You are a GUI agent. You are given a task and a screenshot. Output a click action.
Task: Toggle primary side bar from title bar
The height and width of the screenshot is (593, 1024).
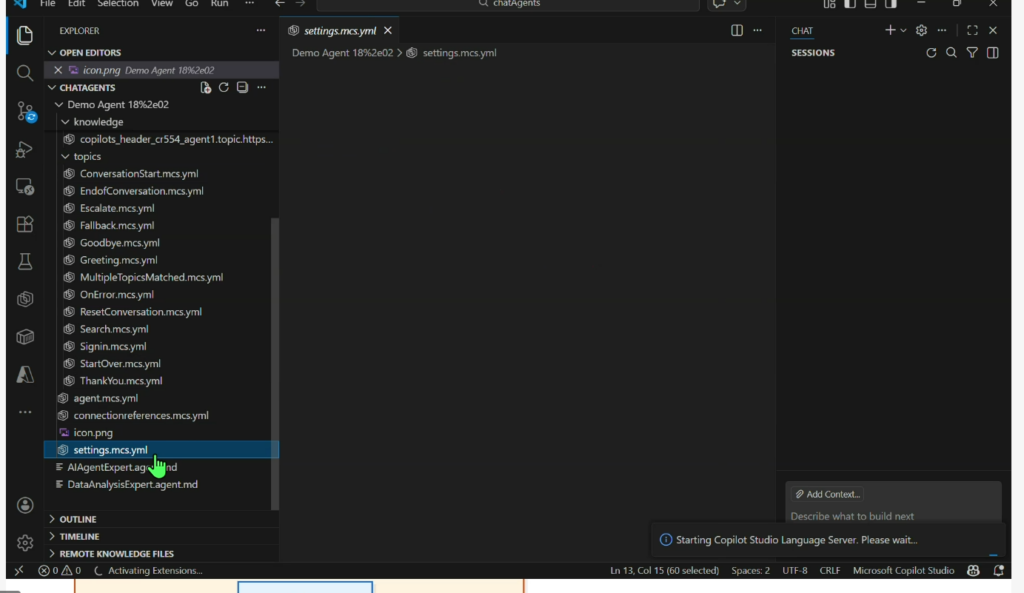point(850,4)
